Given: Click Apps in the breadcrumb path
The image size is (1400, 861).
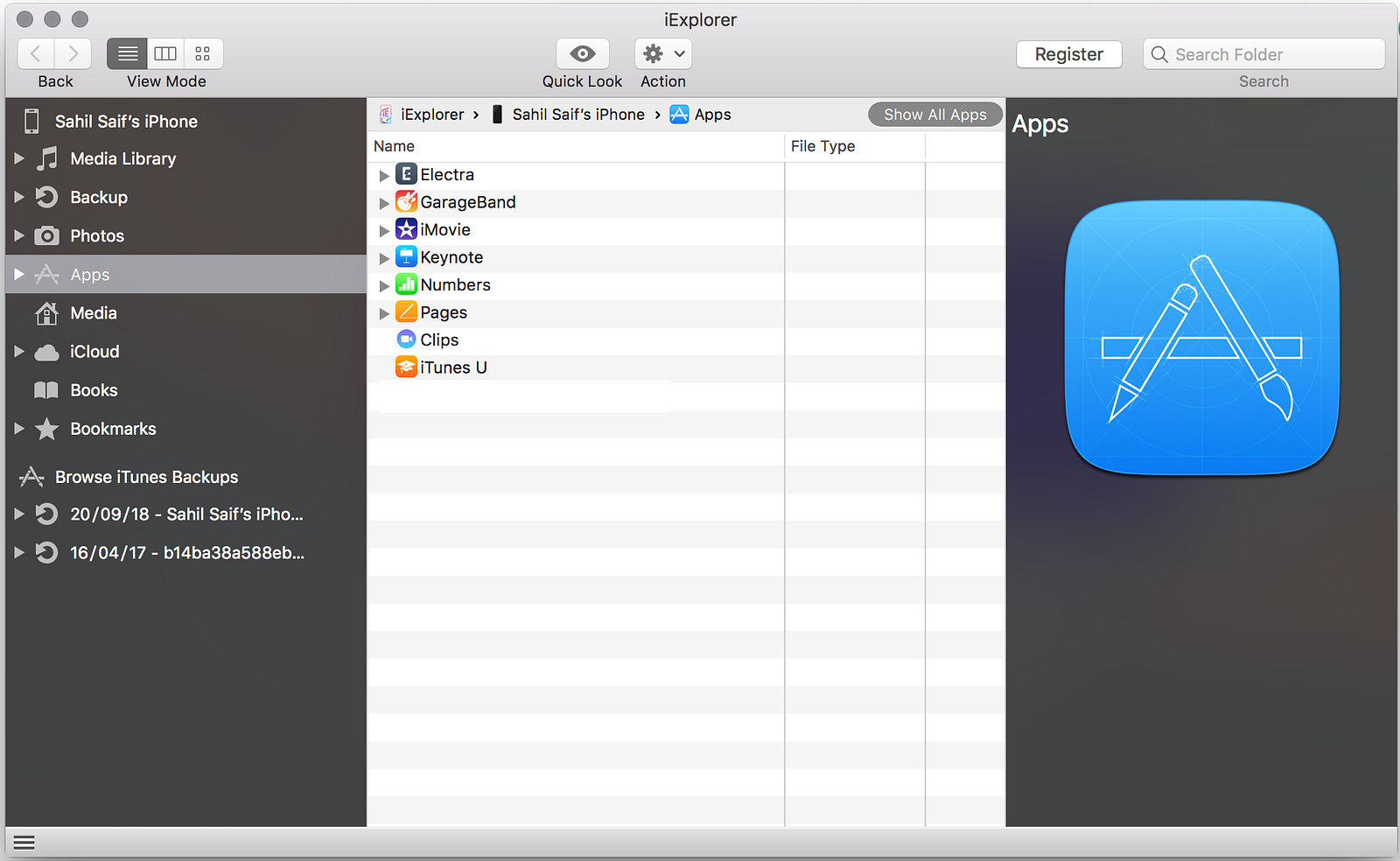Looking at the screenshot, I should pos(712,115).
